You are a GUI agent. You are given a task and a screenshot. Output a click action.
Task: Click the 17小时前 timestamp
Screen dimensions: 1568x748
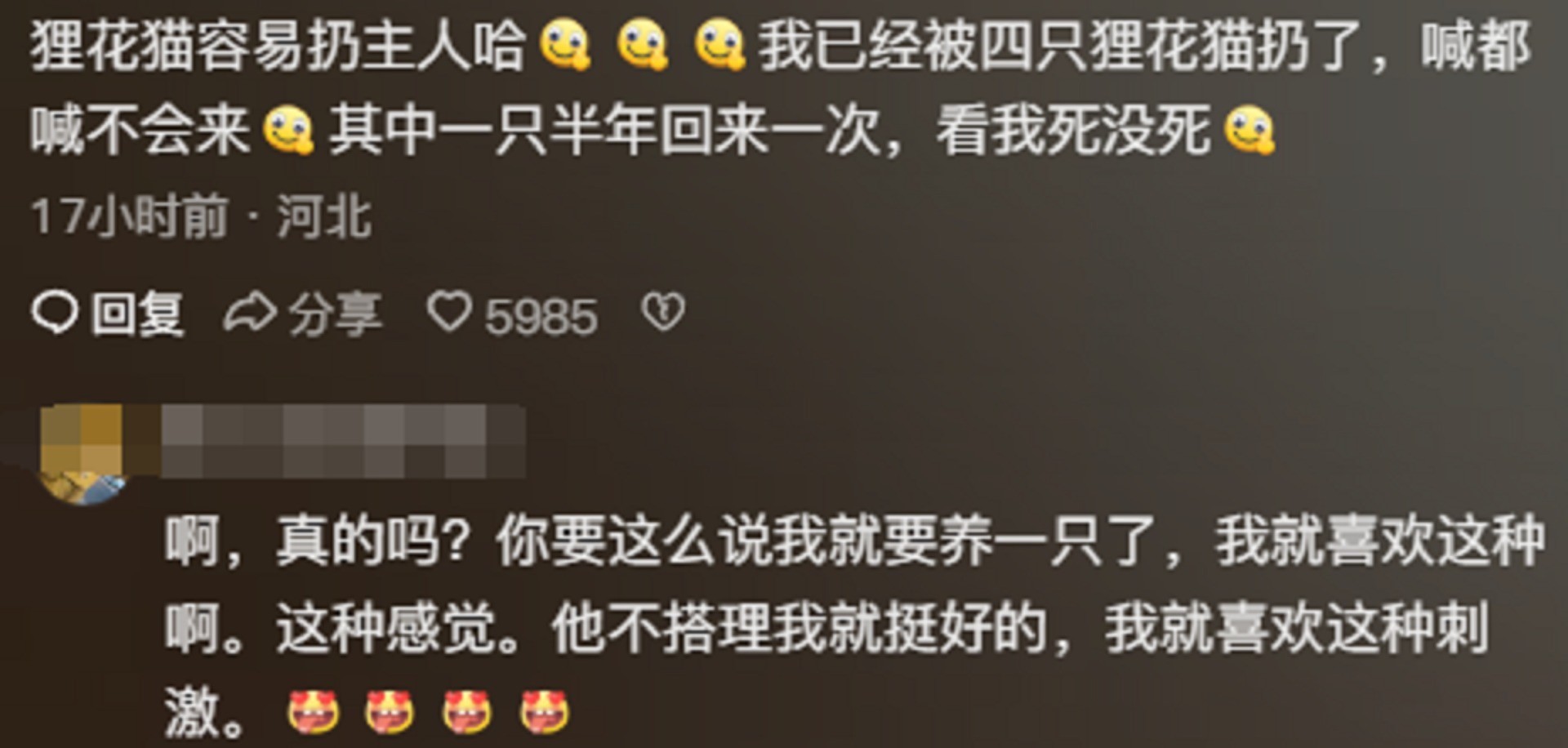(128, 217)
